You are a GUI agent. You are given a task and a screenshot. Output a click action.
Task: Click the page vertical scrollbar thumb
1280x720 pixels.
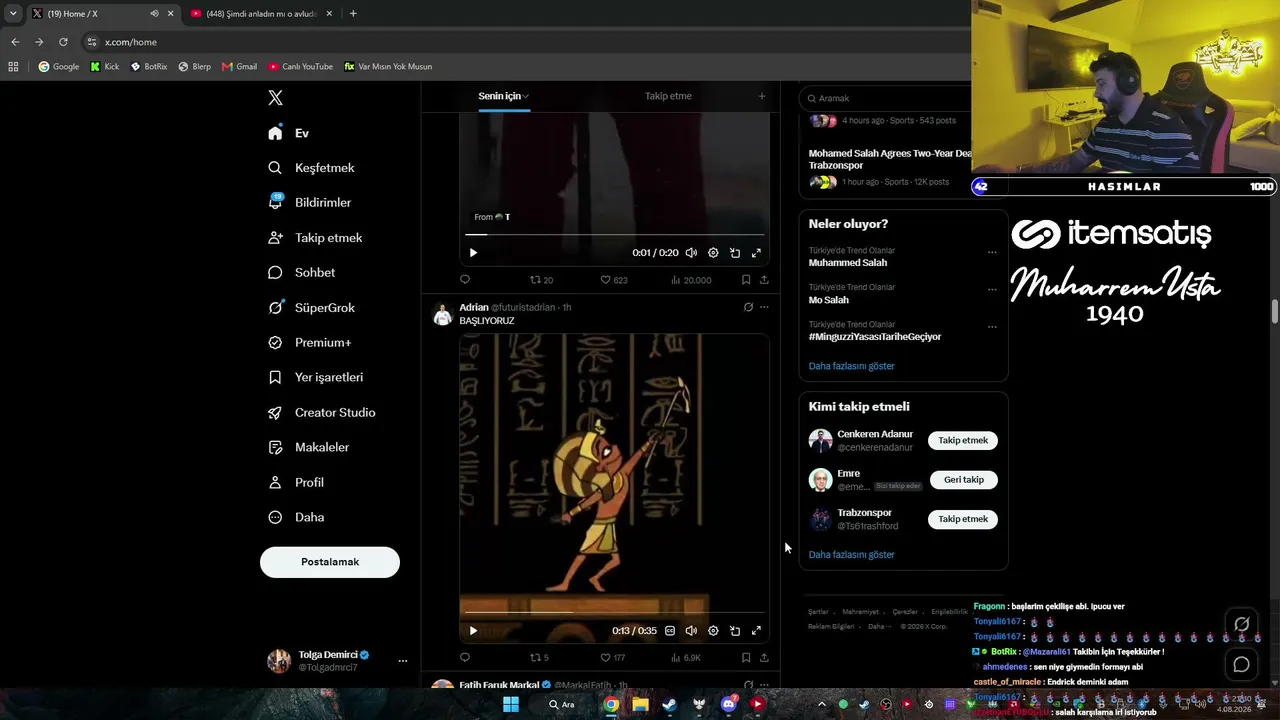click(1275, 311)
